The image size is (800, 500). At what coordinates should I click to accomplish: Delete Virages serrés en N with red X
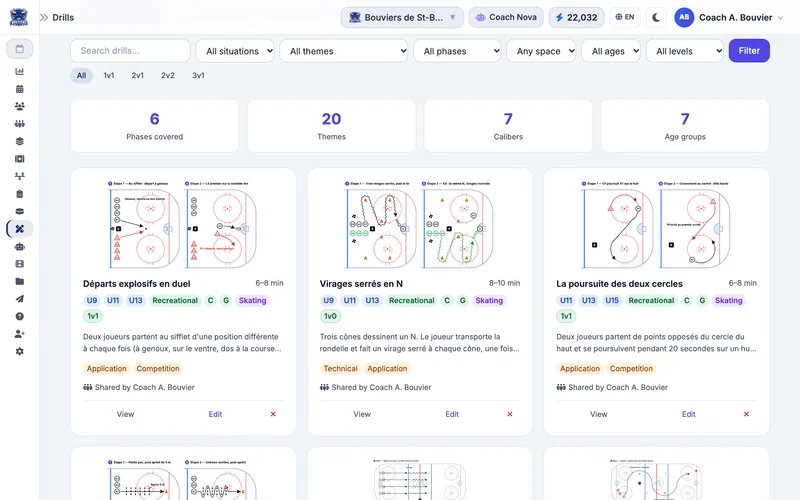(510, 414)
